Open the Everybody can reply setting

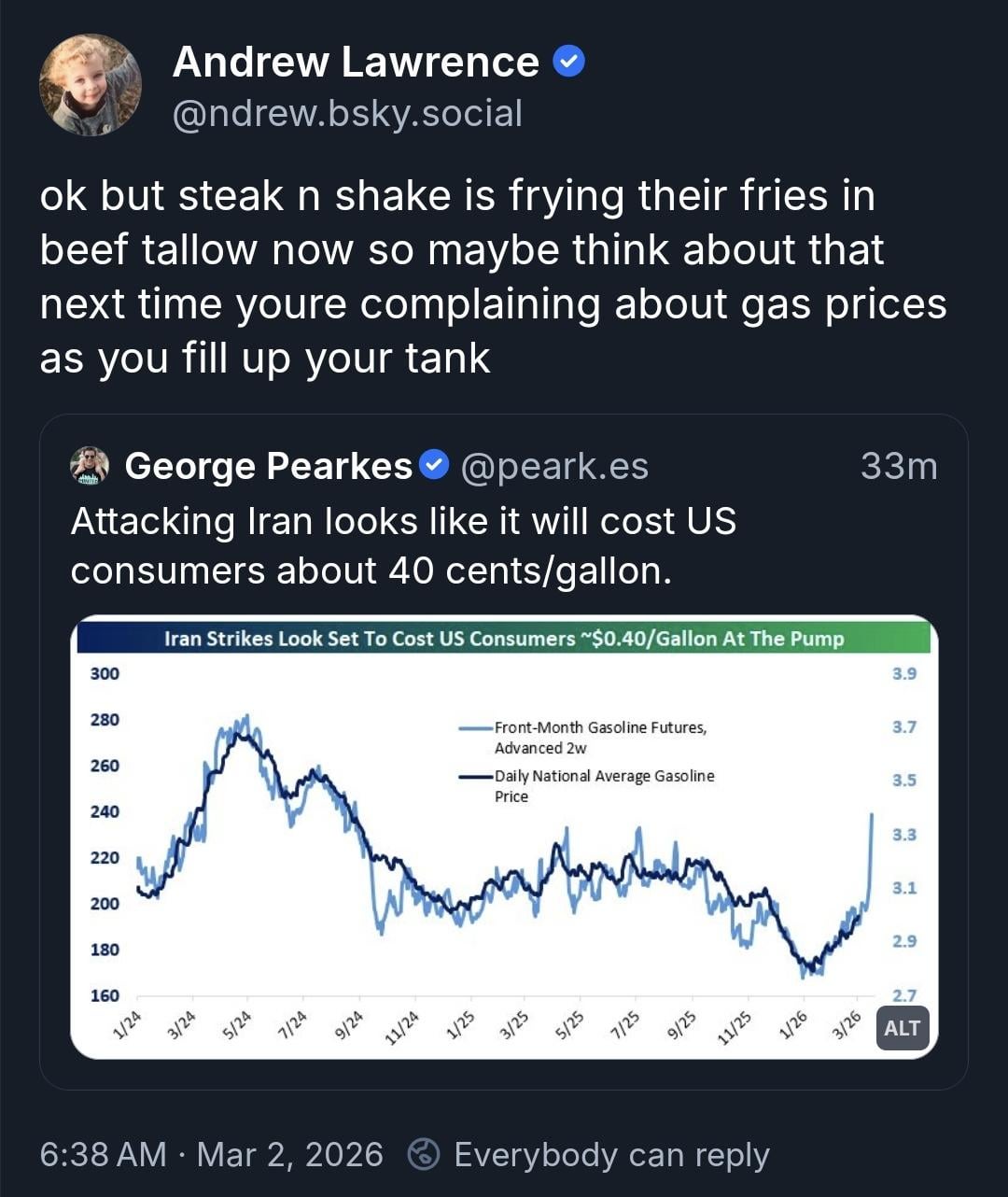(610, 1155)
